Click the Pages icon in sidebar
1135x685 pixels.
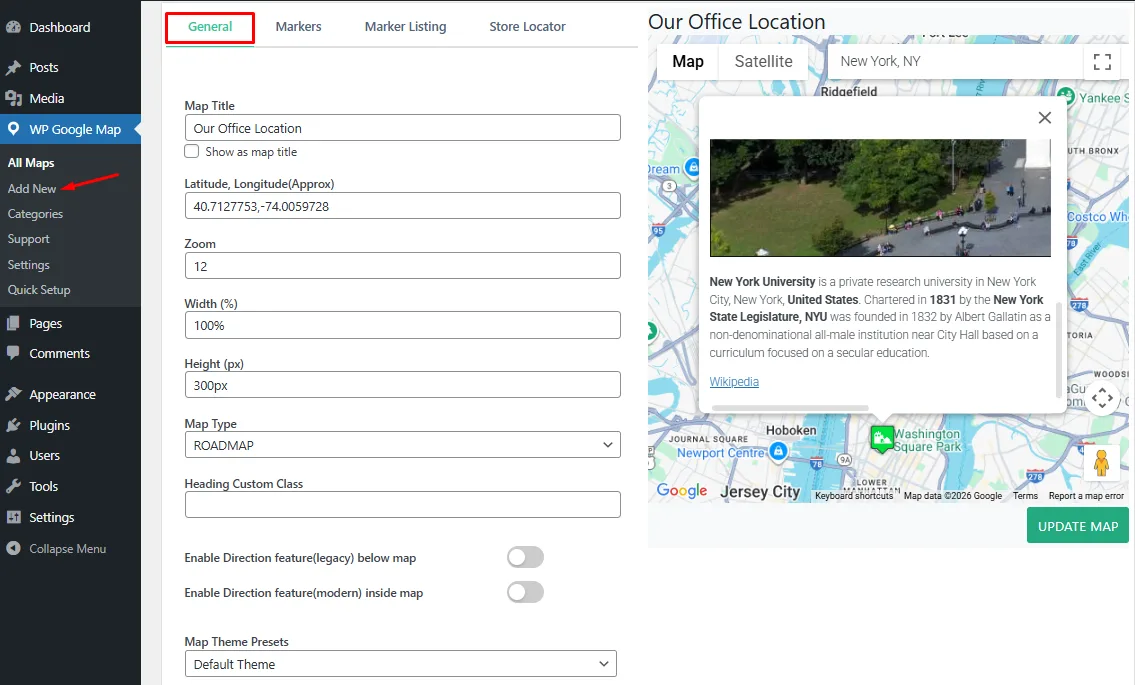[x=13, y=323]
